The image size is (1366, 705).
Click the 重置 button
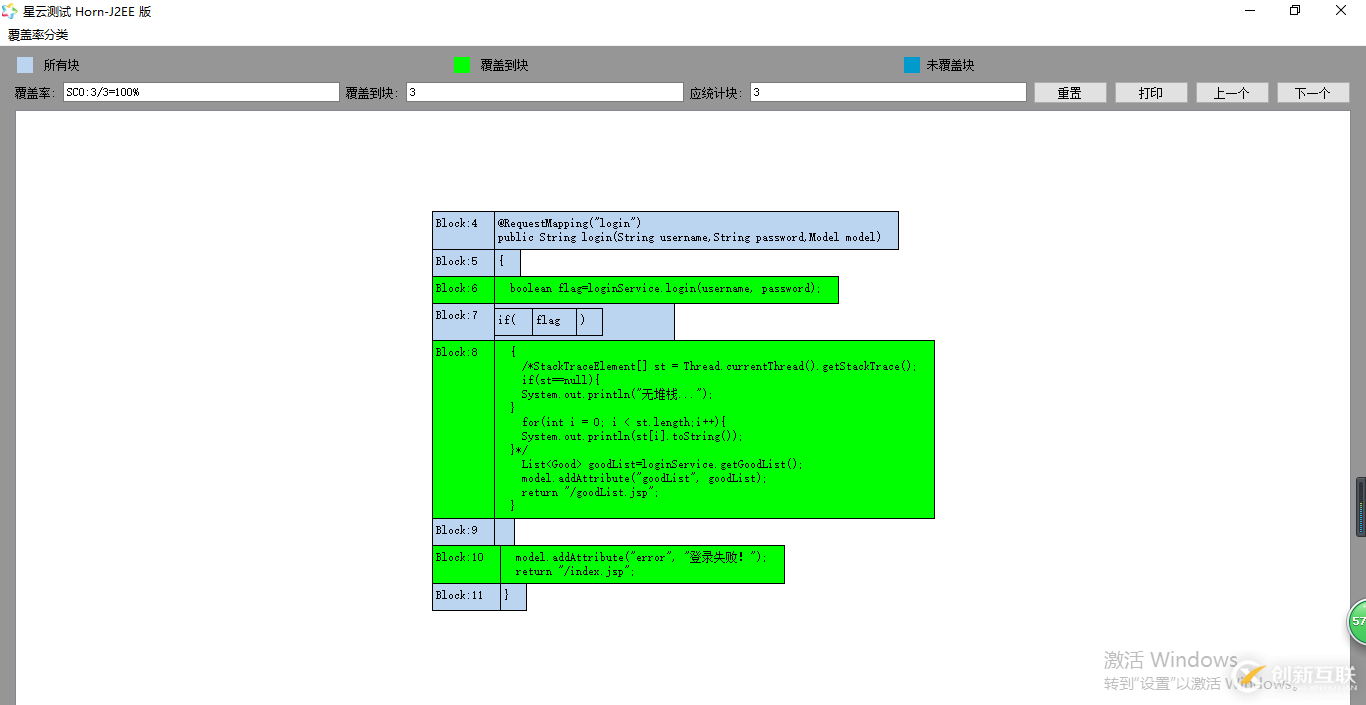1070,93
